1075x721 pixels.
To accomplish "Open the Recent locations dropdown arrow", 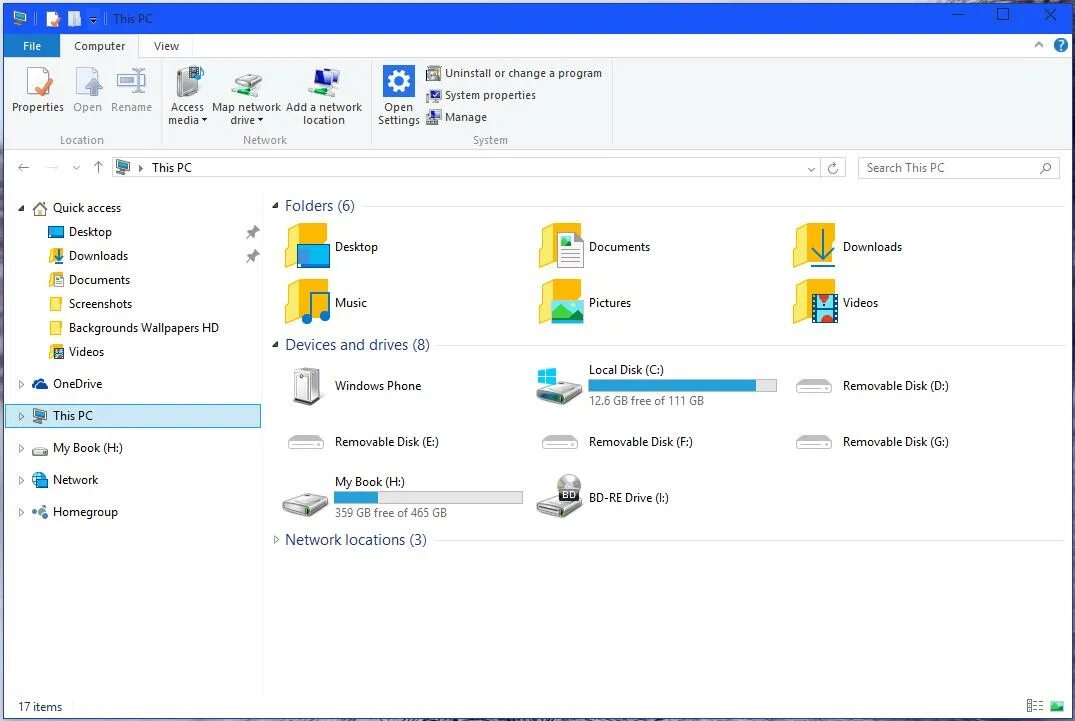I will click(x=76, y=168).
